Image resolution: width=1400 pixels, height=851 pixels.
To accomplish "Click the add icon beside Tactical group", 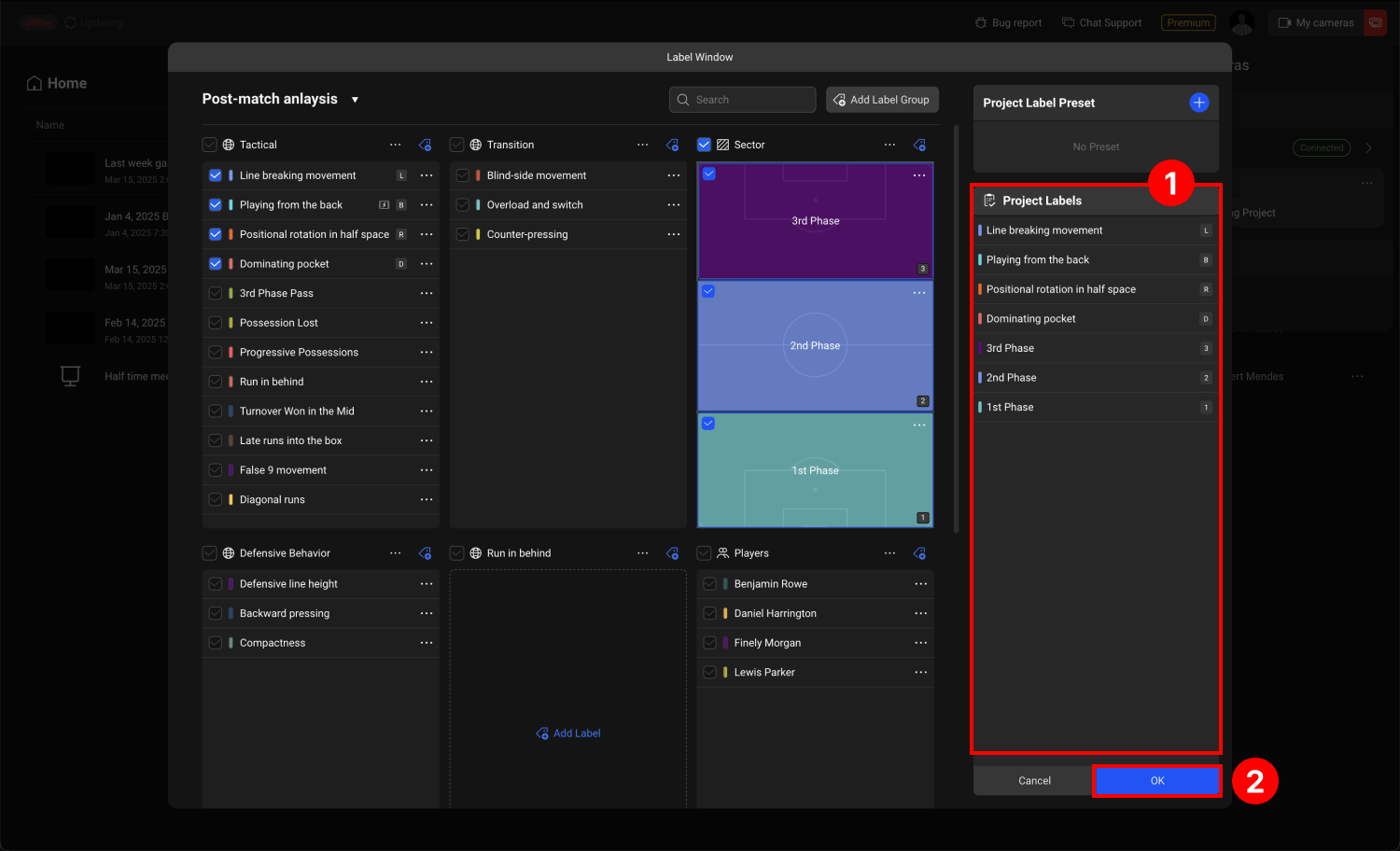I will tap(425, 145).
